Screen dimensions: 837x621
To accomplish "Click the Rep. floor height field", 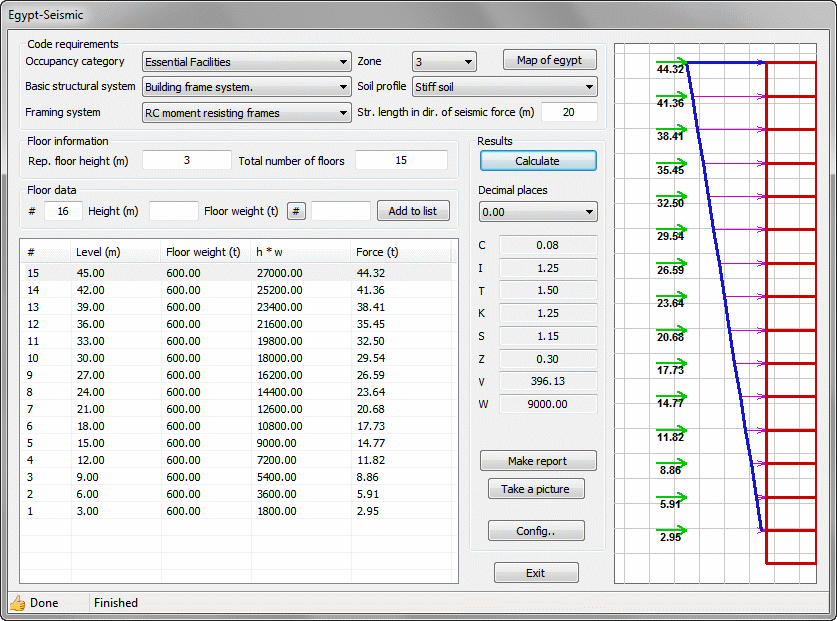I will click(x=187, y=160).
